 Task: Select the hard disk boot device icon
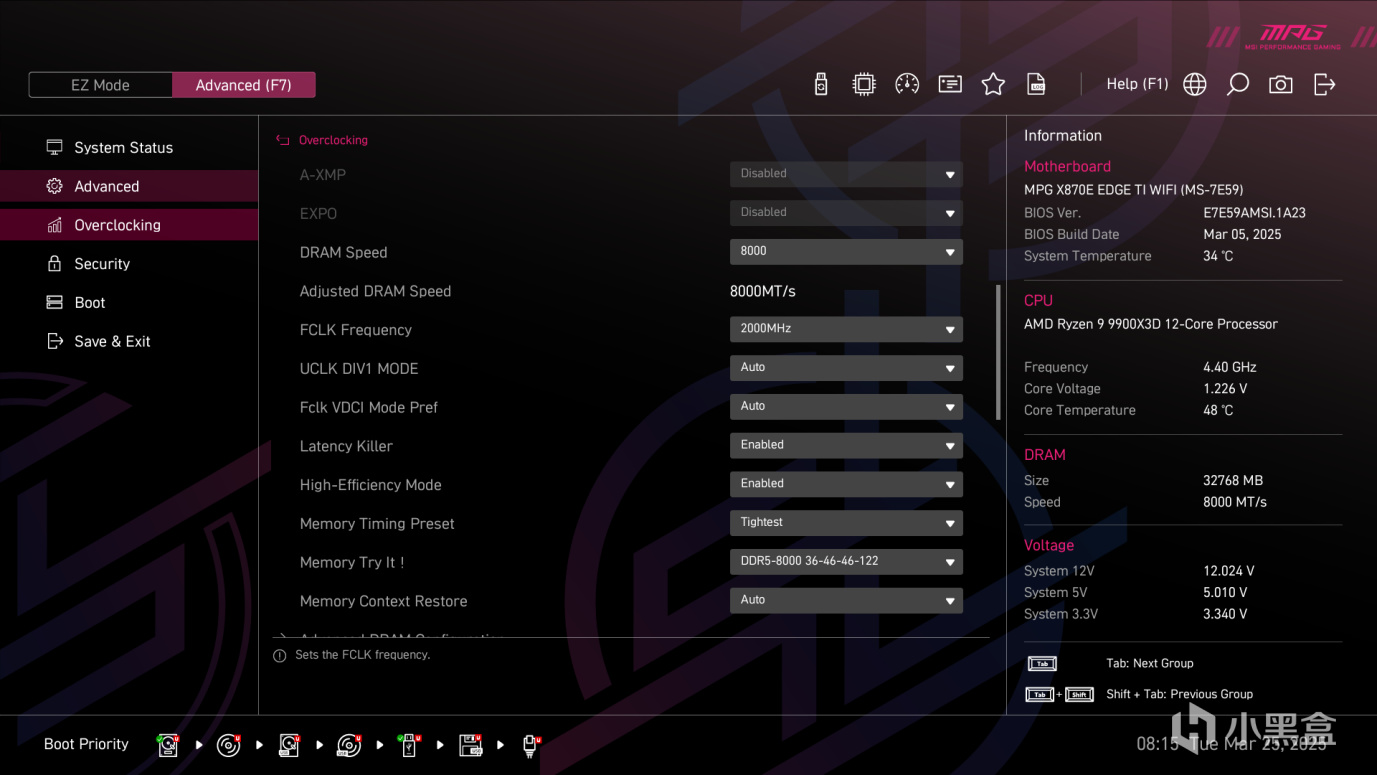pos(168,745)
